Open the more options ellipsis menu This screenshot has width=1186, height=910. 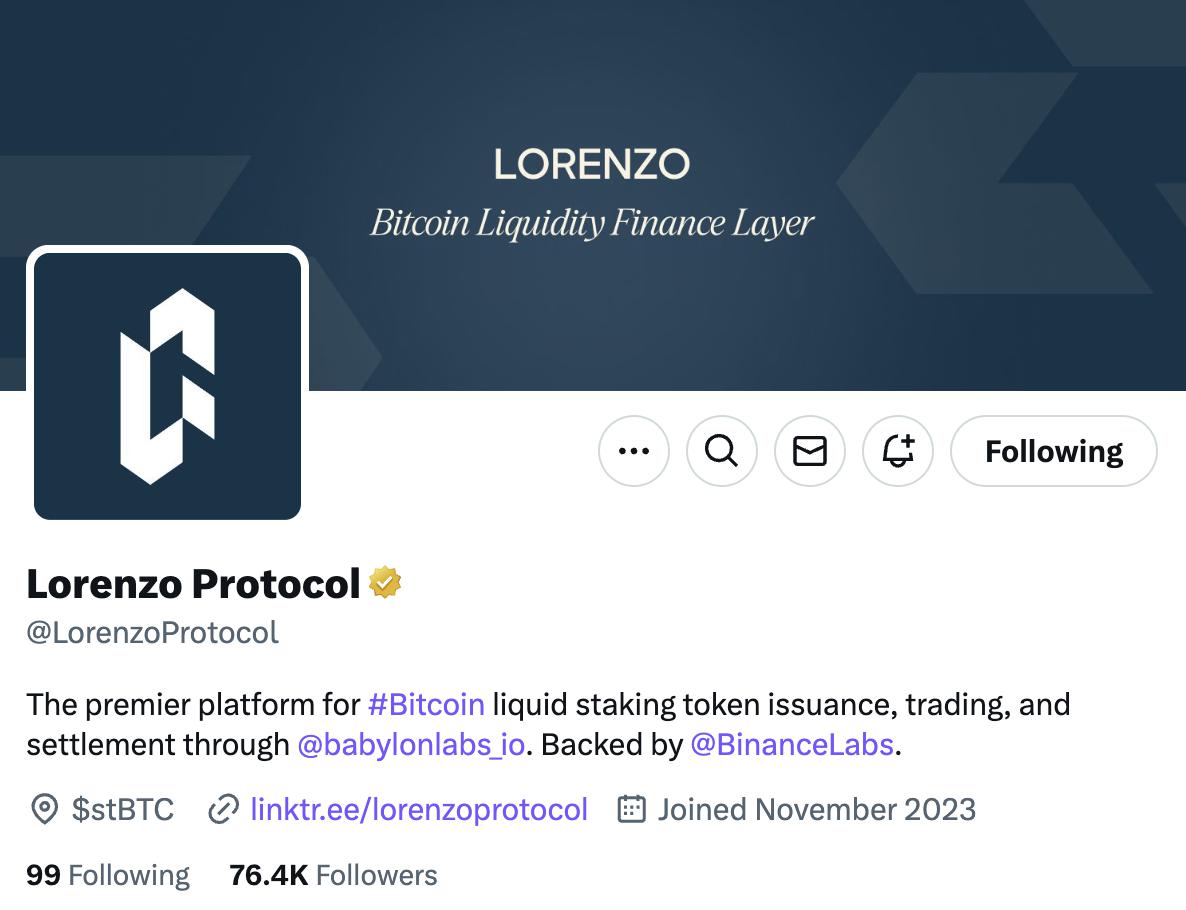pyautogui.click(x=634, y=451)
